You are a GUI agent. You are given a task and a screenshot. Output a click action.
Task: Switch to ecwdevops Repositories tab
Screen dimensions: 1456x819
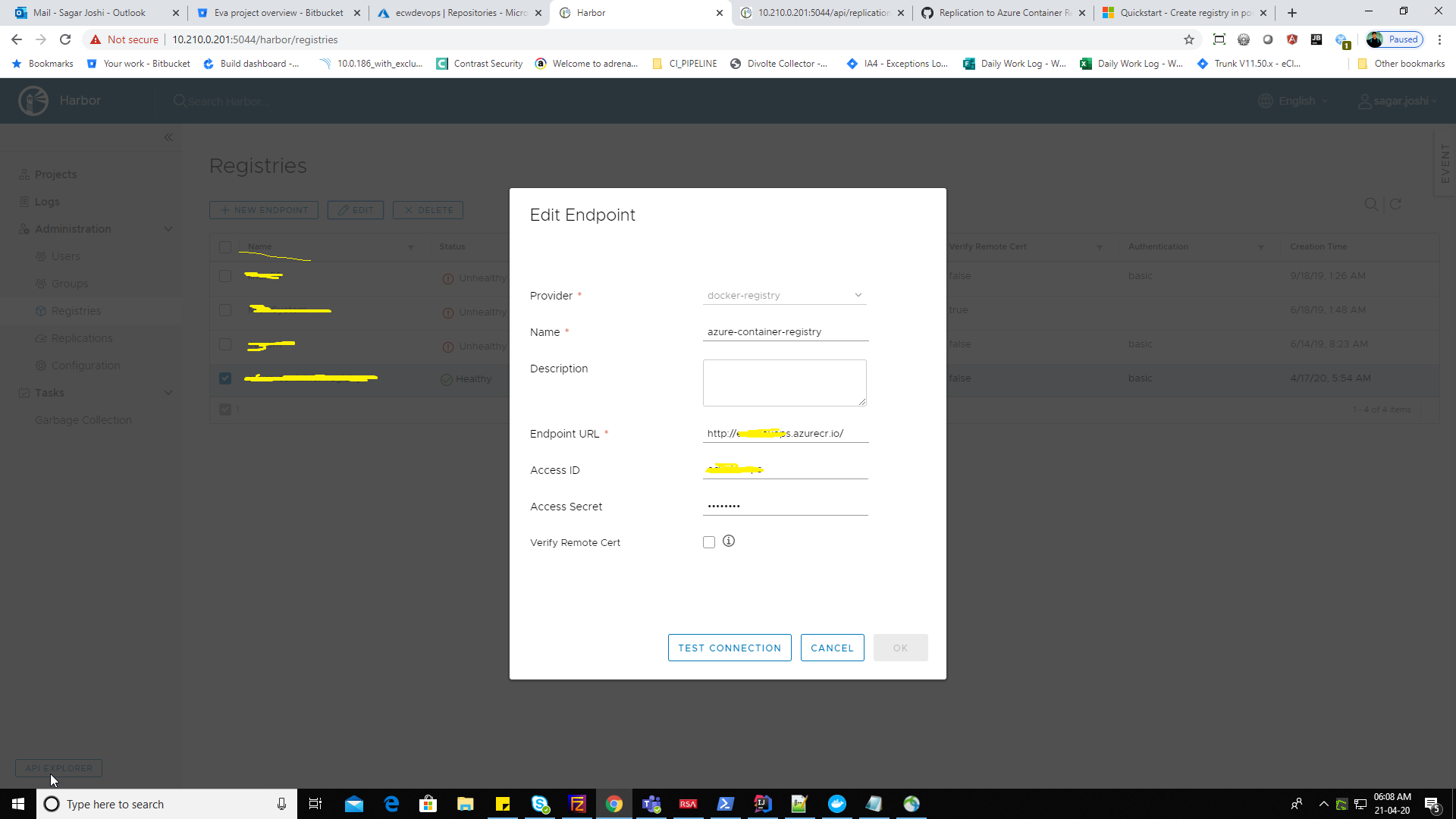[x=461, y=13]
